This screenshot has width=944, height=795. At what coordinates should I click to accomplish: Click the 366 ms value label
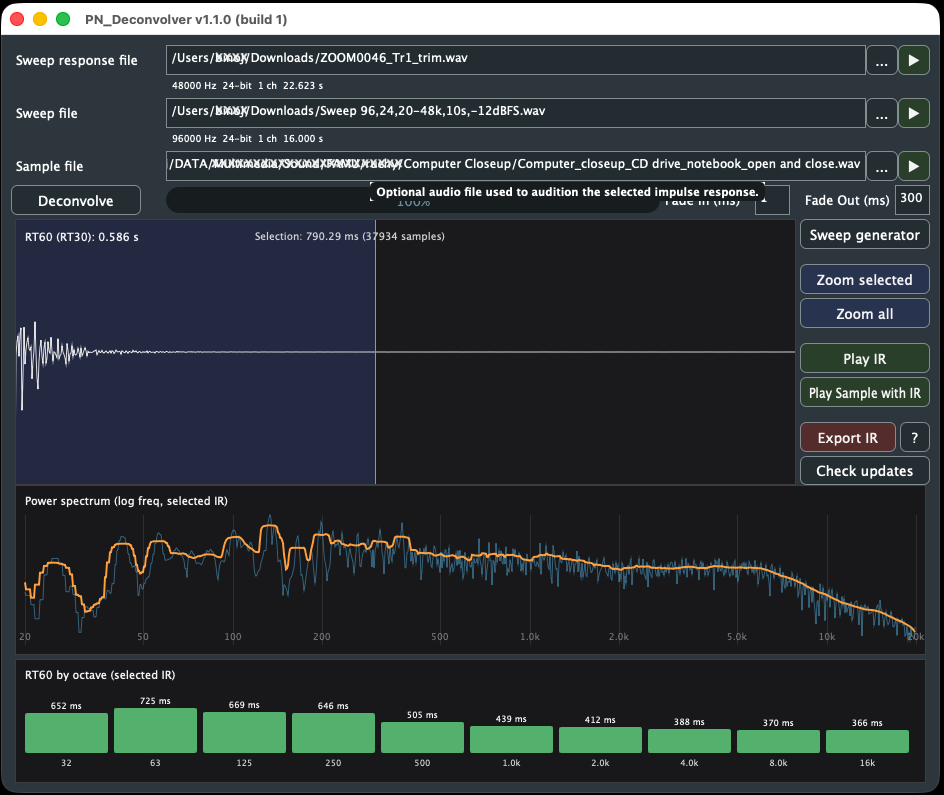pyautogui.click(x=868, y=723)
